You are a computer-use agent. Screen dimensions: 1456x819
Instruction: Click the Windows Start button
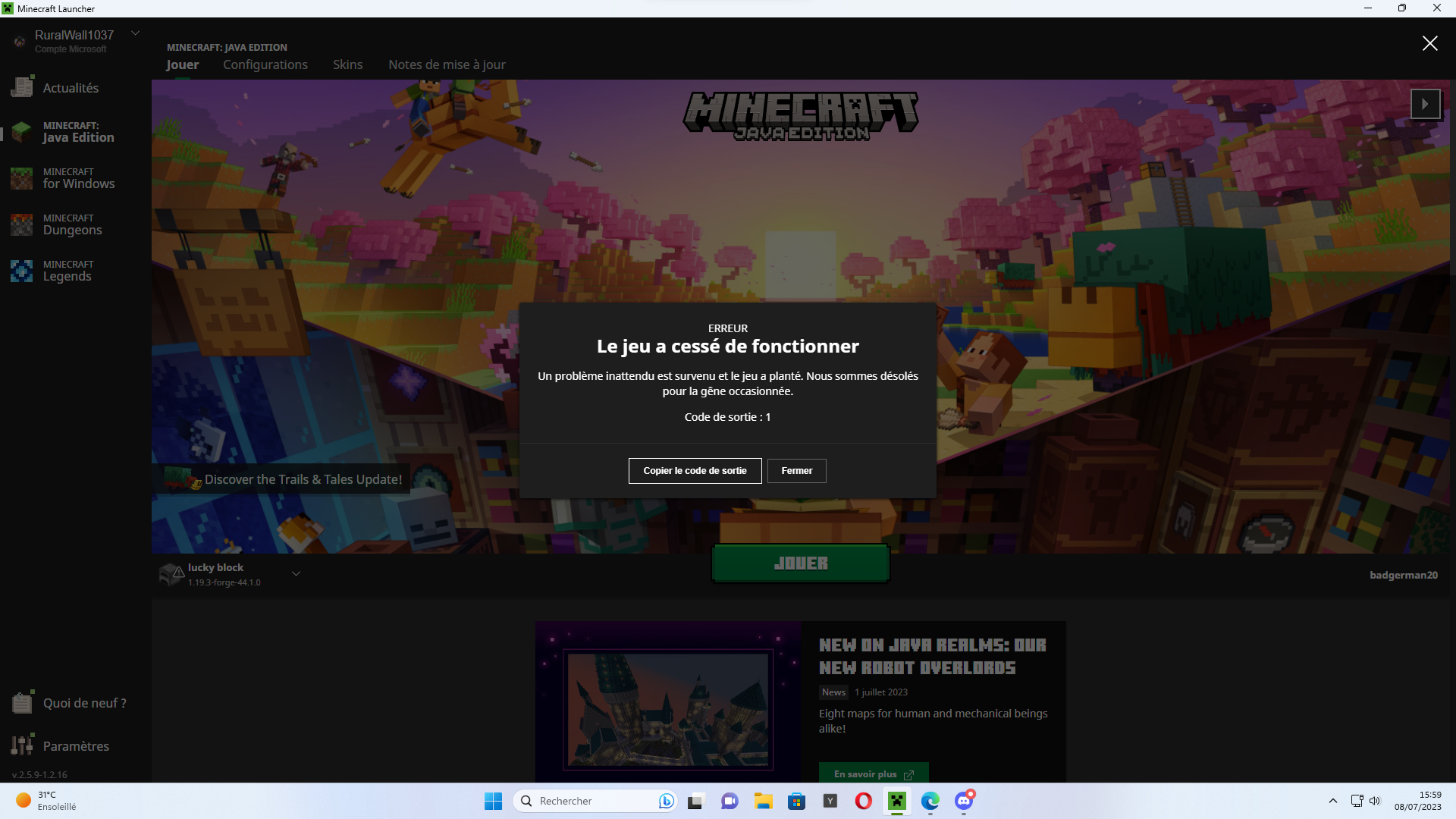(493, 802)
